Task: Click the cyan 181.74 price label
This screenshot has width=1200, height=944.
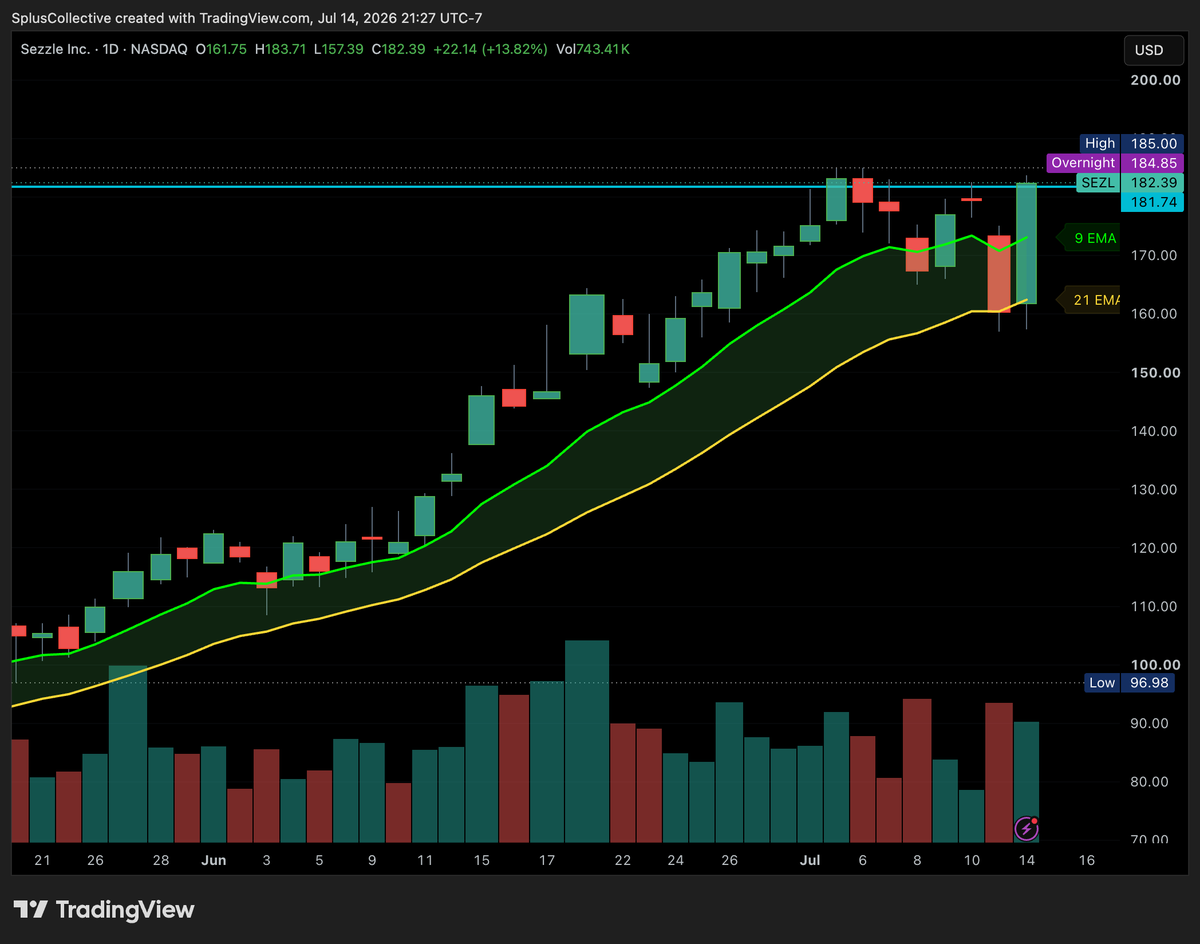Action: click(1152, 202)
